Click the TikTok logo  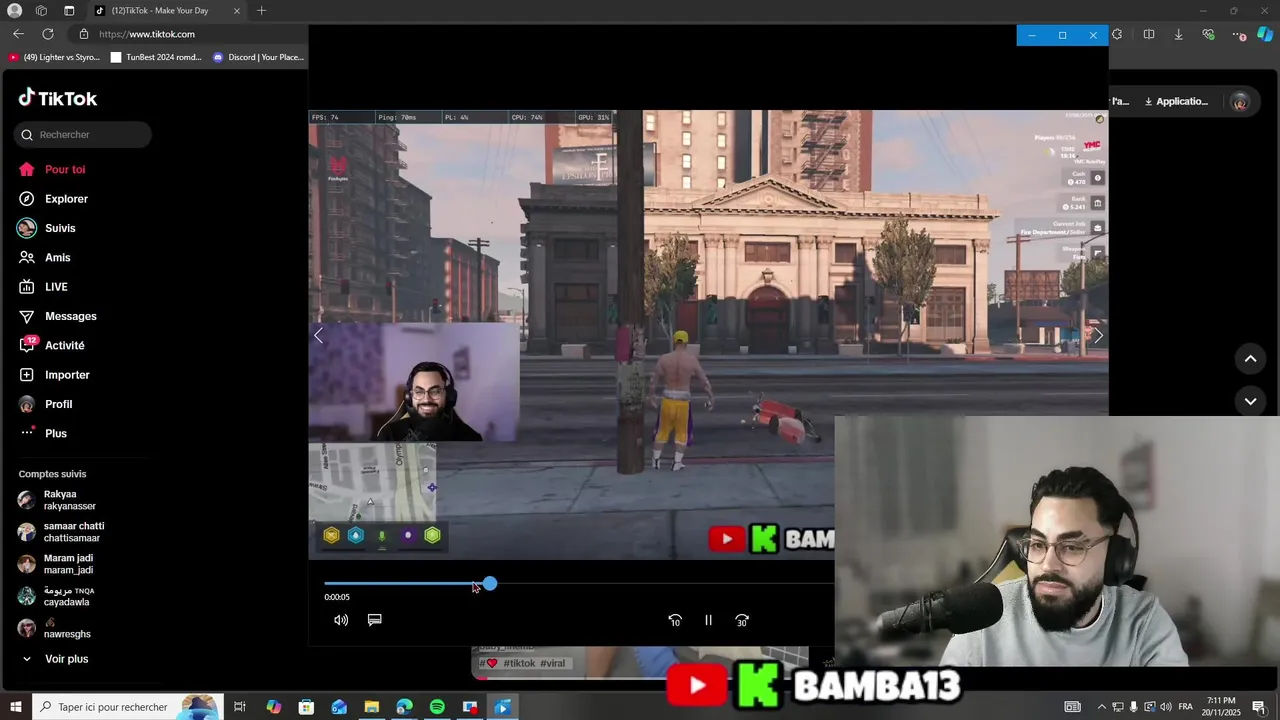(x=58, y=98)
